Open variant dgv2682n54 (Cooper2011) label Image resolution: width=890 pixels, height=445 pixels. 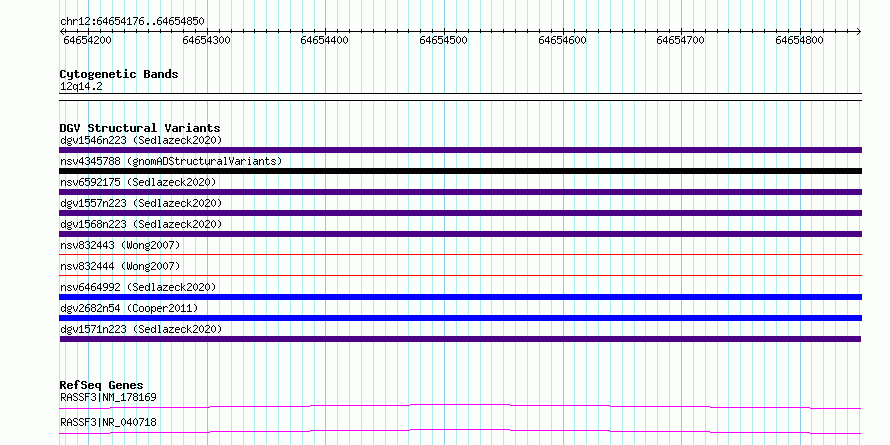[129, 308]
